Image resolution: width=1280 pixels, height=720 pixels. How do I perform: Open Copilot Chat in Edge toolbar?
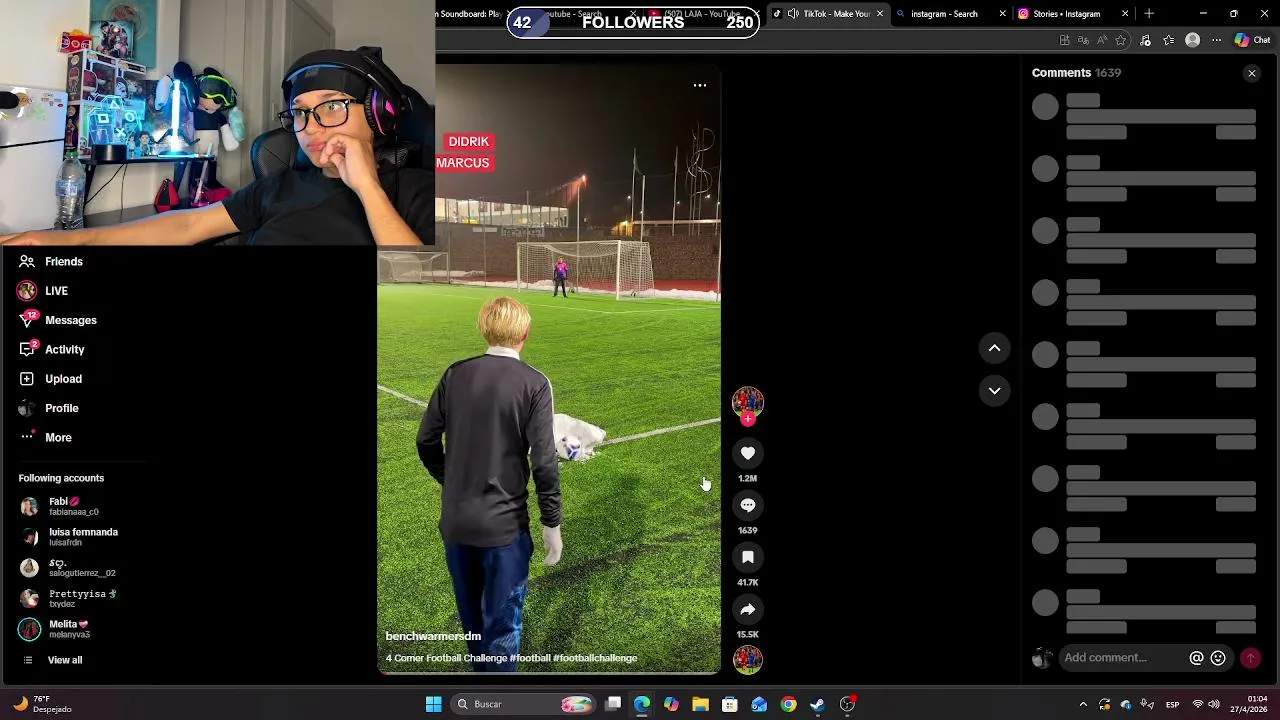pos(1251,40)
